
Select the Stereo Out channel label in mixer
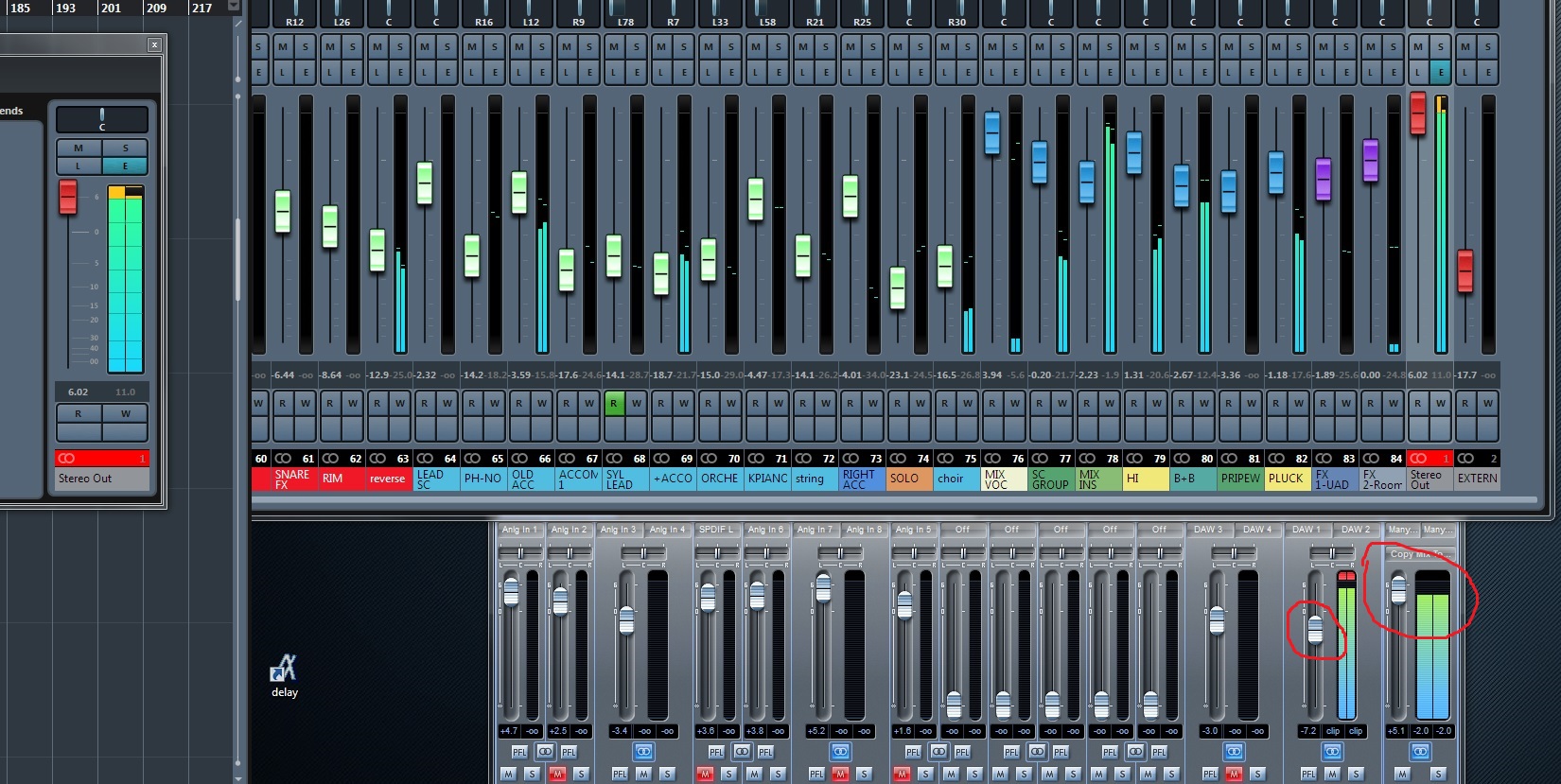point(1429,479)
